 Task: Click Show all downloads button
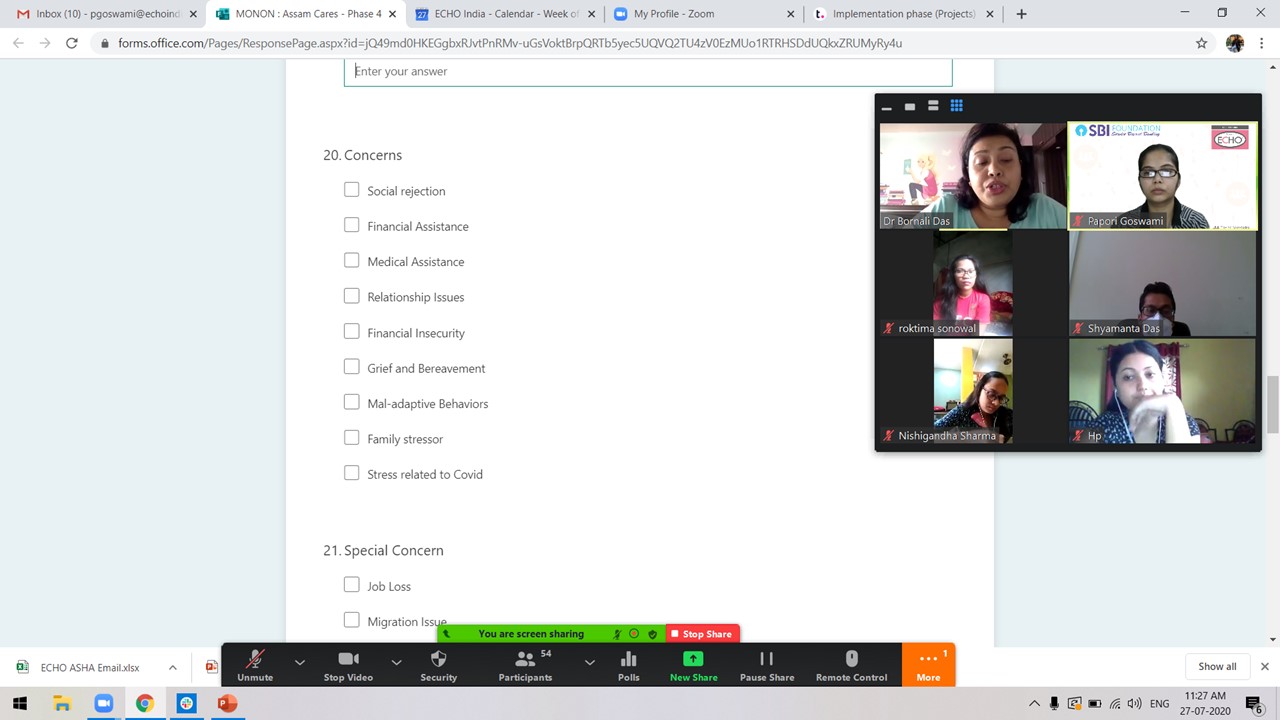pyautogui.click(x=1217, y=666)
